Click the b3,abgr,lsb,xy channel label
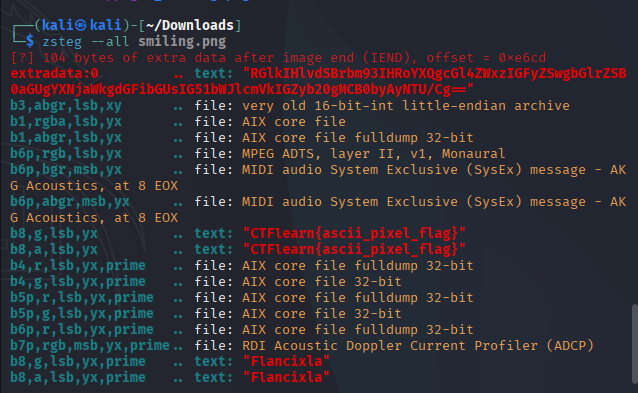Screen dimensions: 638x393 click(66, 106)
